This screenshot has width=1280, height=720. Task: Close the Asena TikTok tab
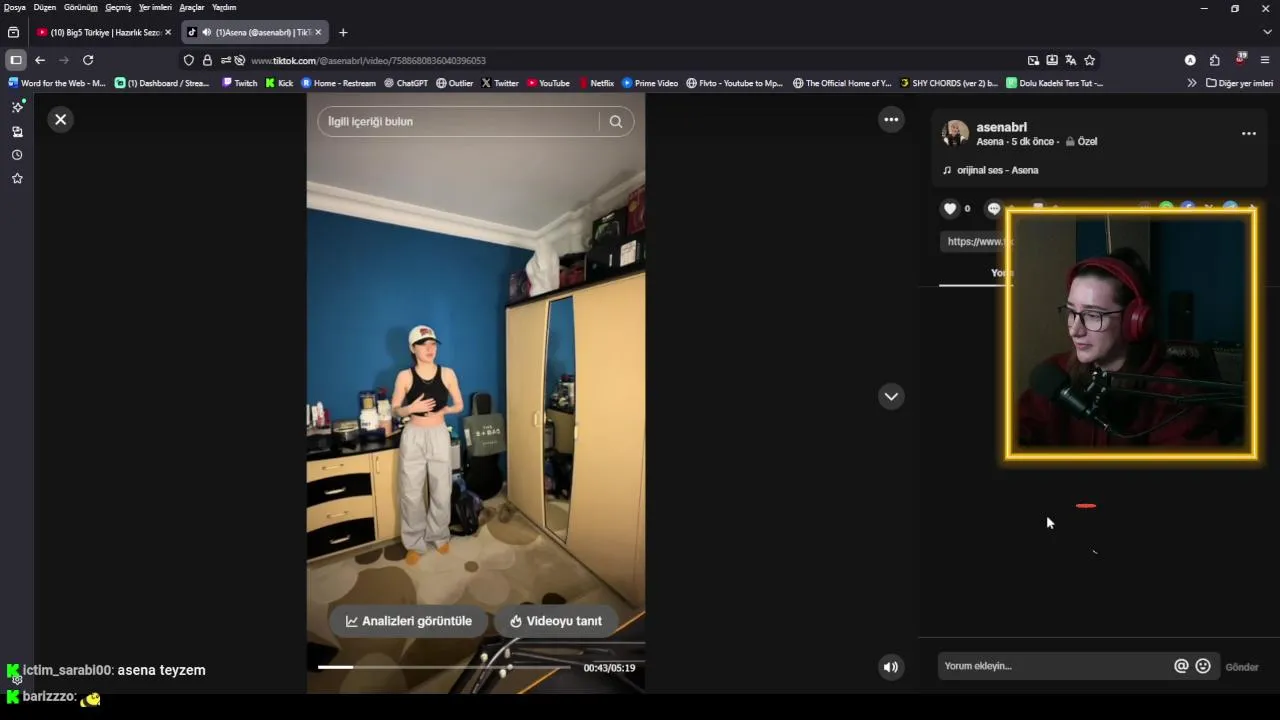tap(318, 32)
